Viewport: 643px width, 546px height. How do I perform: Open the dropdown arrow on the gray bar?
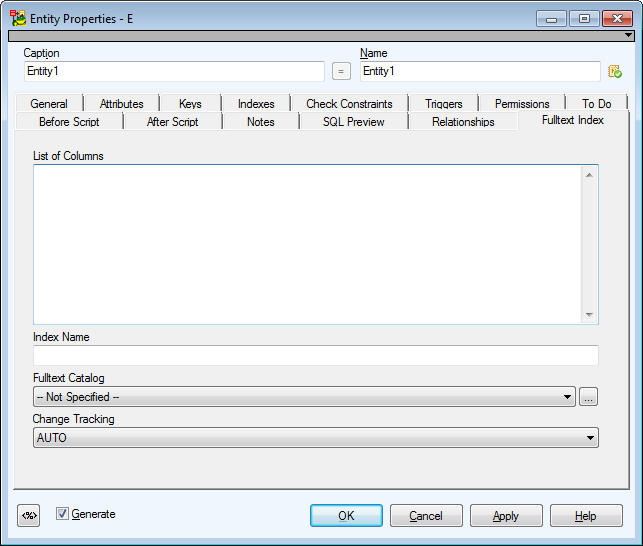[x=628, y=35]
